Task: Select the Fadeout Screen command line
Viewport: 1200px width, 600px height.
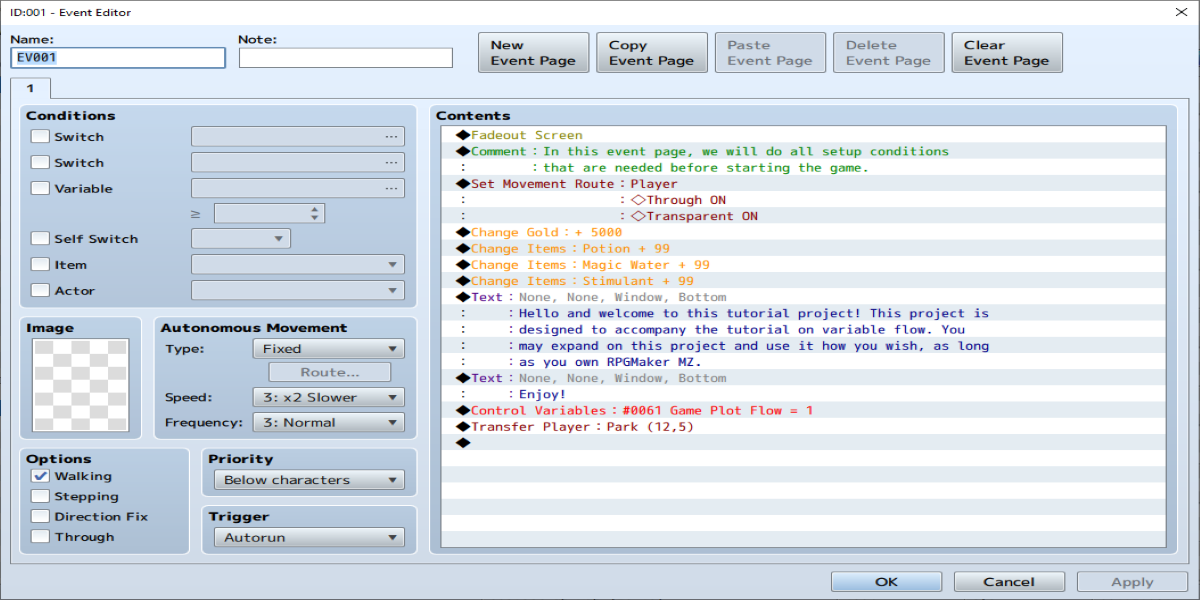Action: [803, 135]
